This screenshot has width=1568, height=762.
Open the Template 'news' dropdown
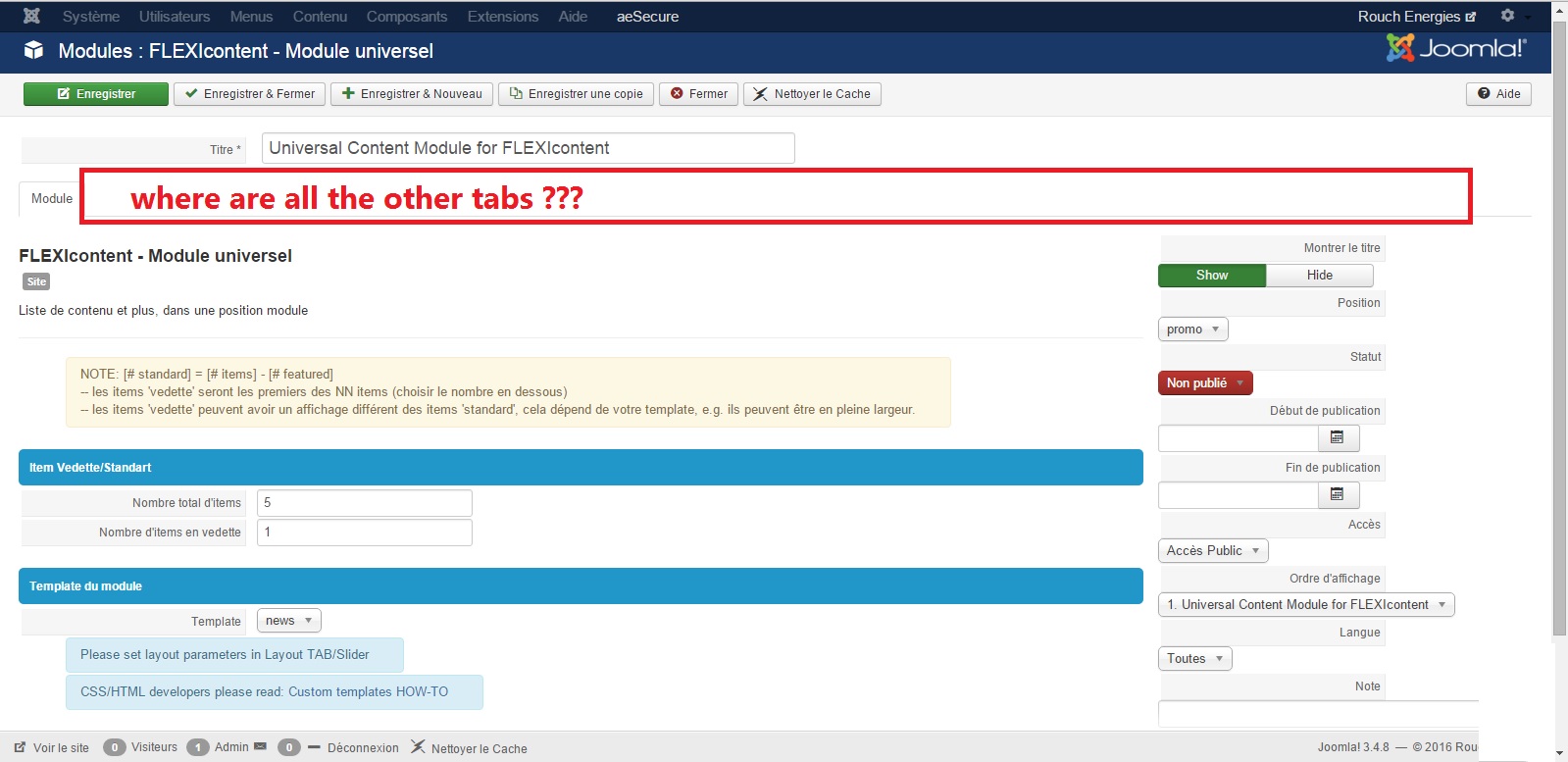click(288, 621)
